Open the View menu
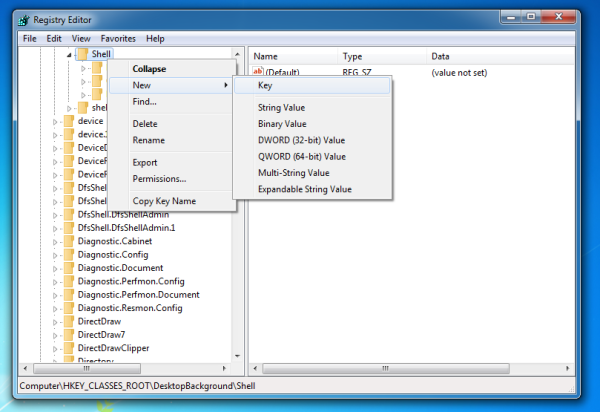The height and width of the screenshot is (412, 600). point(81,39)
